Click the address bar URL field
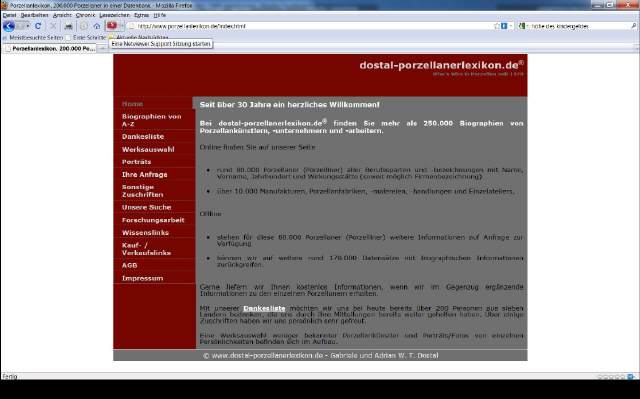Image resolution: width=640 pixels, height=399 pixels. [310, 26]
